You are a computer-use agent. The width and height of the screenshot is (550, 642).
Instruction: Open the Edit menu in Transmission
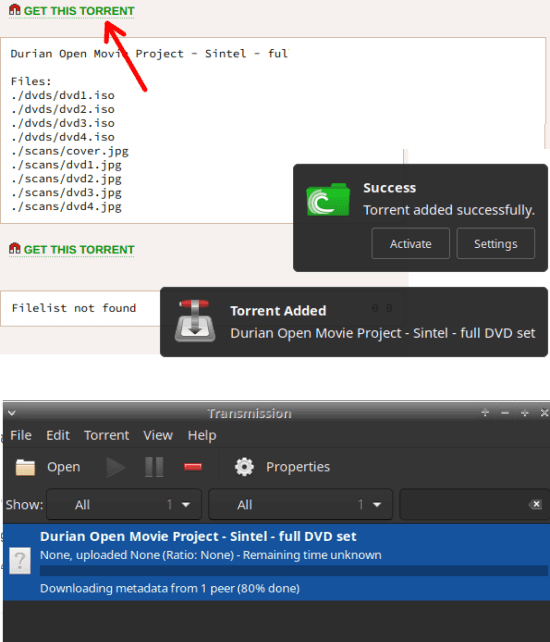[58, 435]
